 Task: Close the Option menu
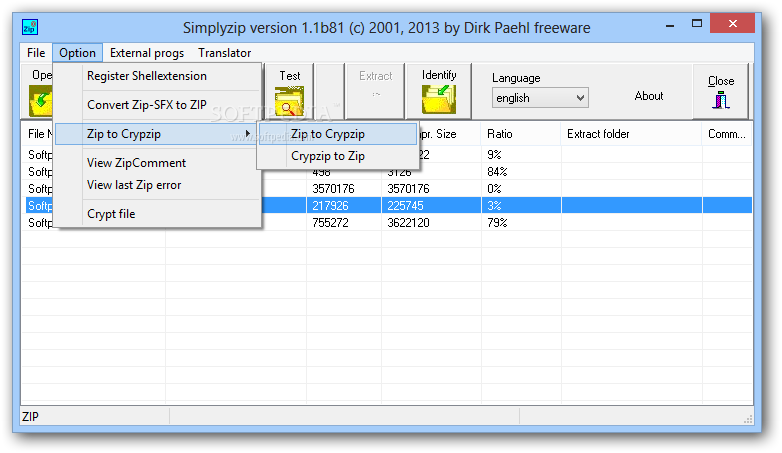point(77,53)
